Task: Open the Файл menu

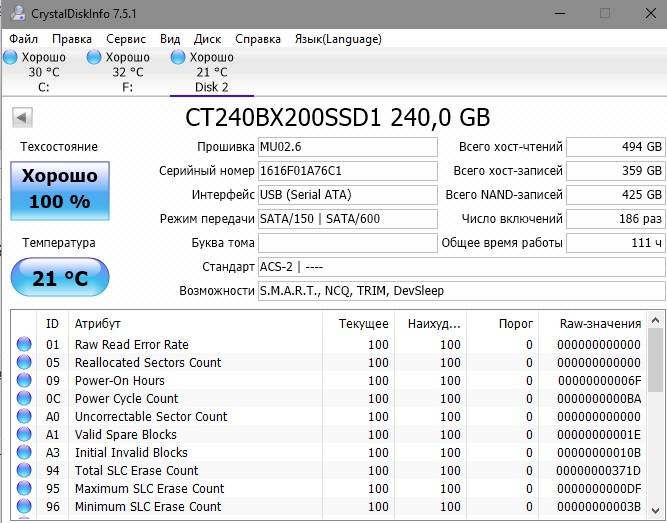Action: click(24, 39)
